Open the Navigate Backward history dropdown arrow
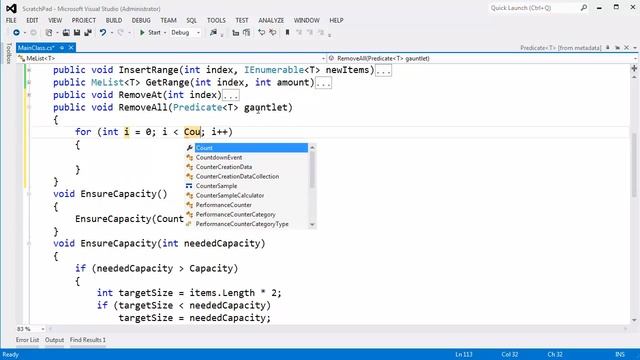 tap(24, 33)
